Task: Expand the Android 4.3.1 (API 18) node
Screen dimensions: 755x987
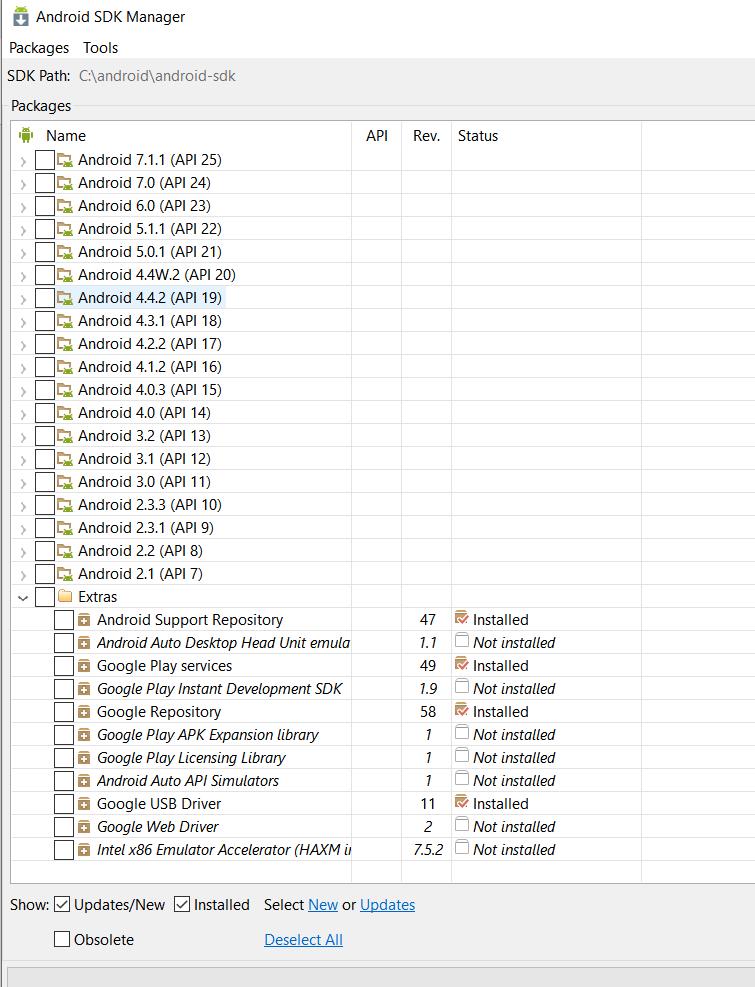Action: point(23,322)
